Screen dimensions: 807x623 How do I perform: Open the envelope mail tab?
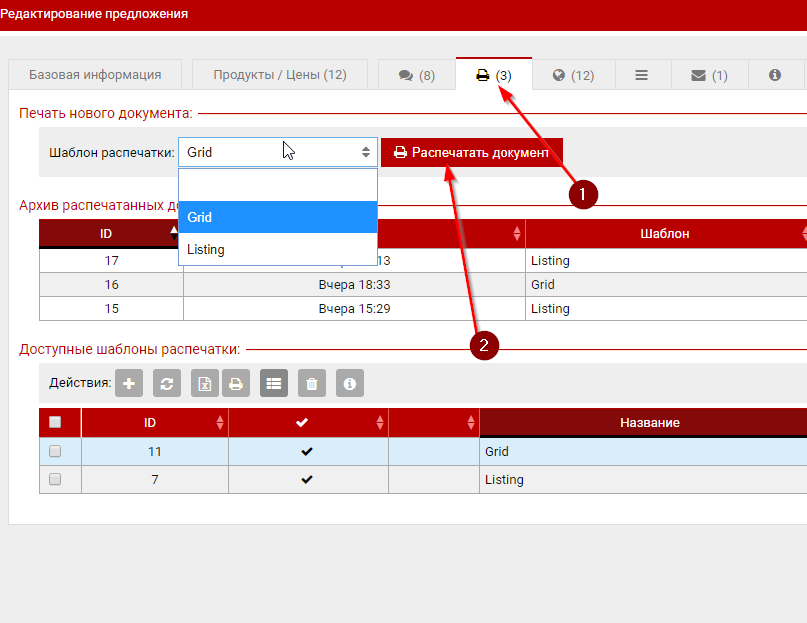(709, 75)
